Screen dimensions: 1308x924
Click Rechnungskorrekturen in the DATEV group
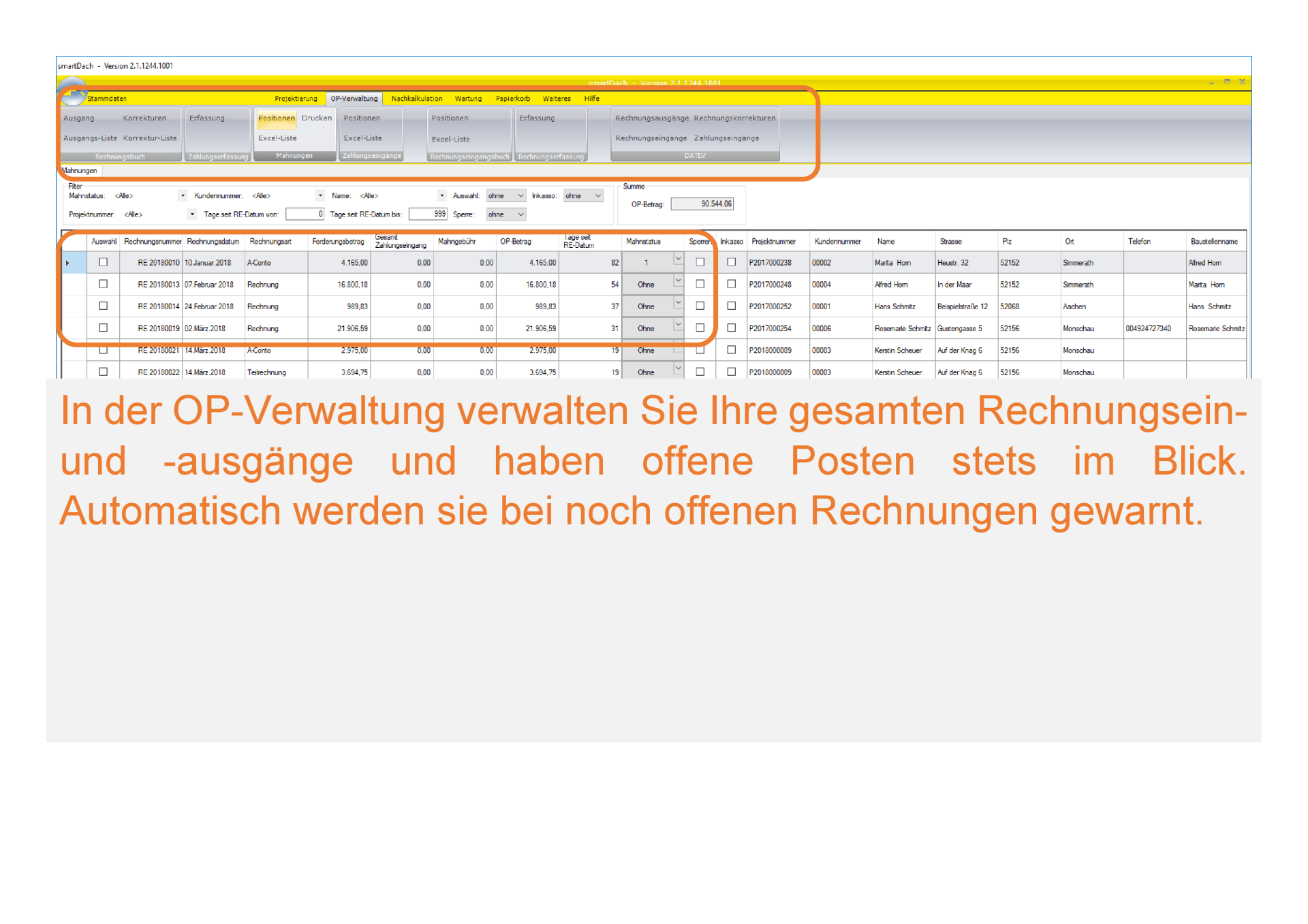click(734, 118)
